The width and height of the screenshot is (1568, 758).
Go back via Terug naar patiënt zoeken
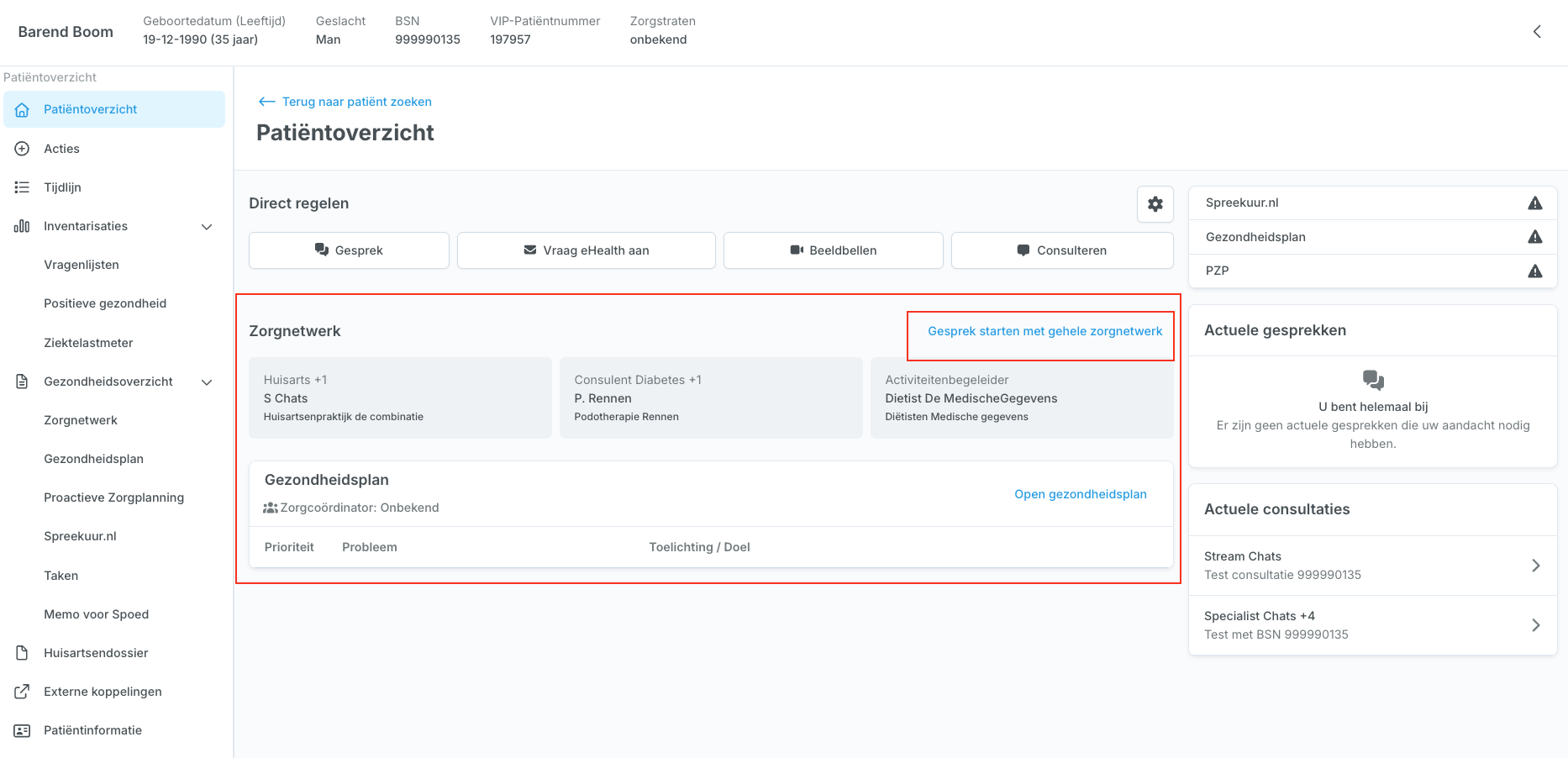point(345,102)
